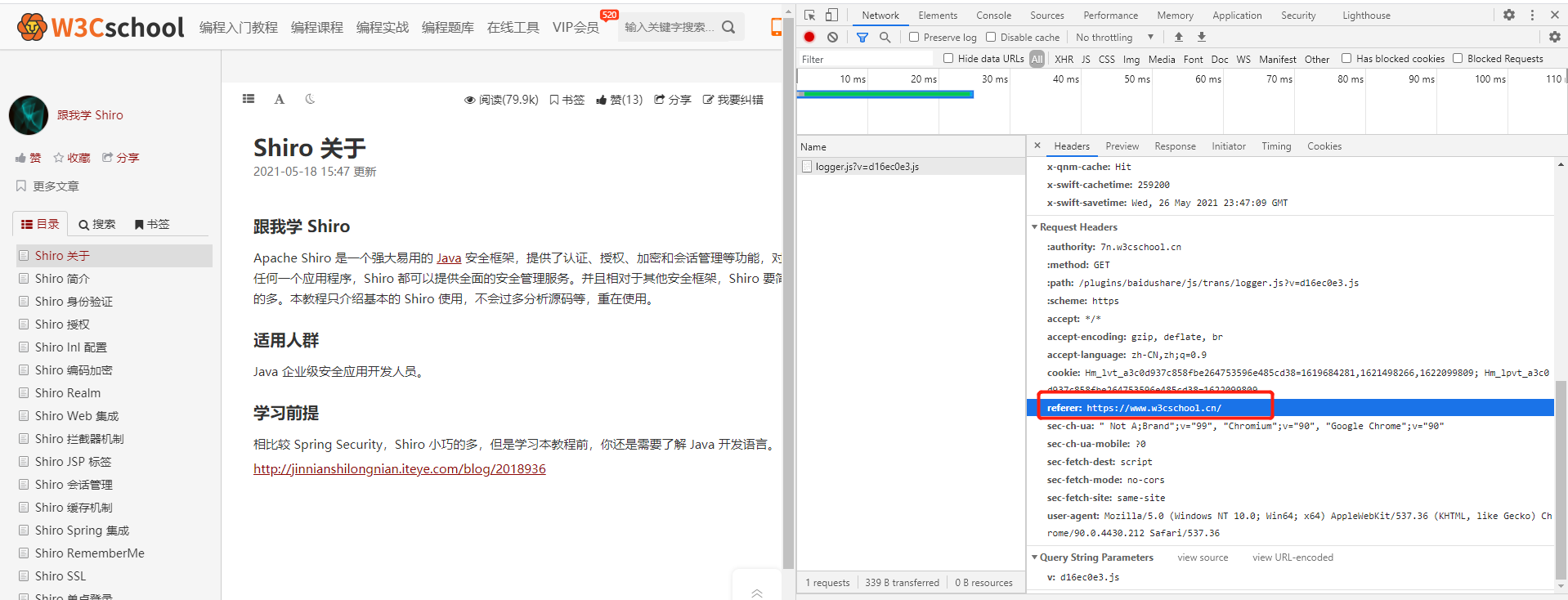
Task: Click the DevTools inspect element icon
Action: coord(809,15)
